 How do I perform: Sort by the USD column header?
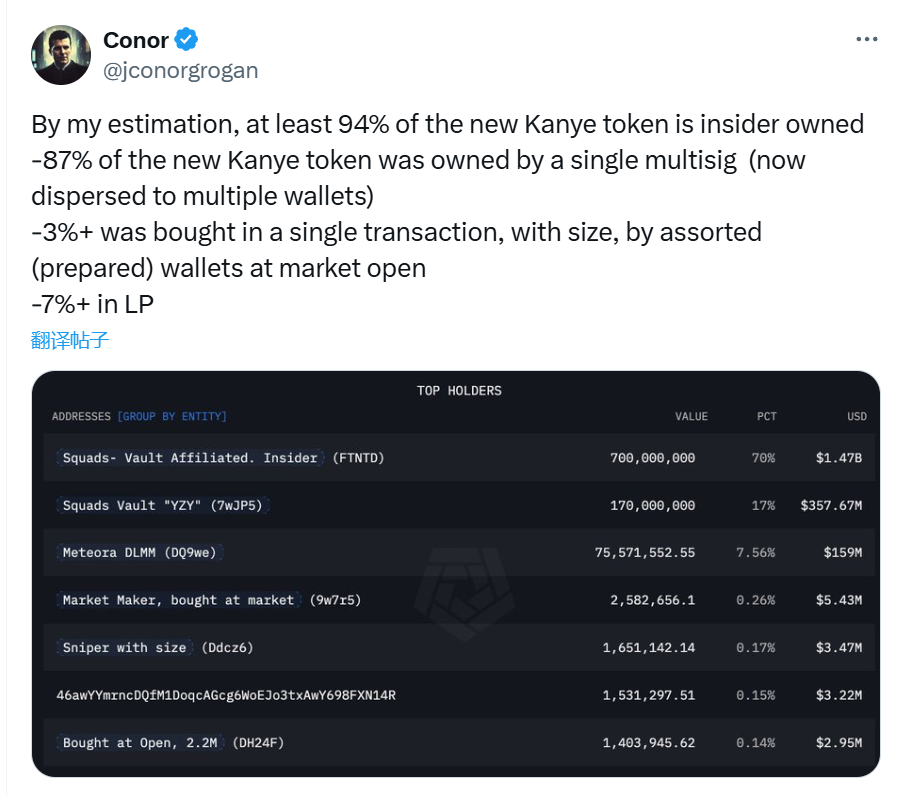click(x=856, y=416)
